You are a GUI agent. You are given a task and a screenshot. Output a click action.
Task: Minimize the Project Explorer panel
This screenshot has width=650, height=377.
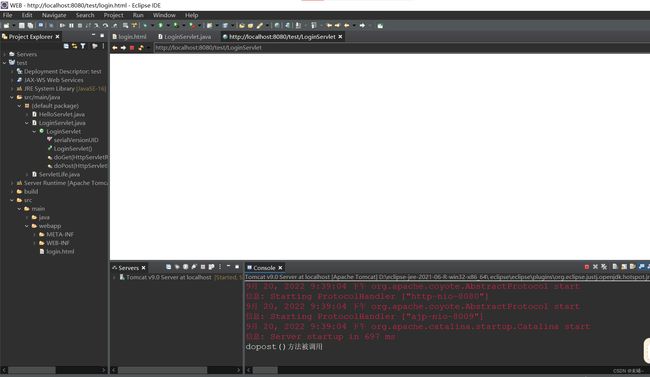click(x=93, y=36)
